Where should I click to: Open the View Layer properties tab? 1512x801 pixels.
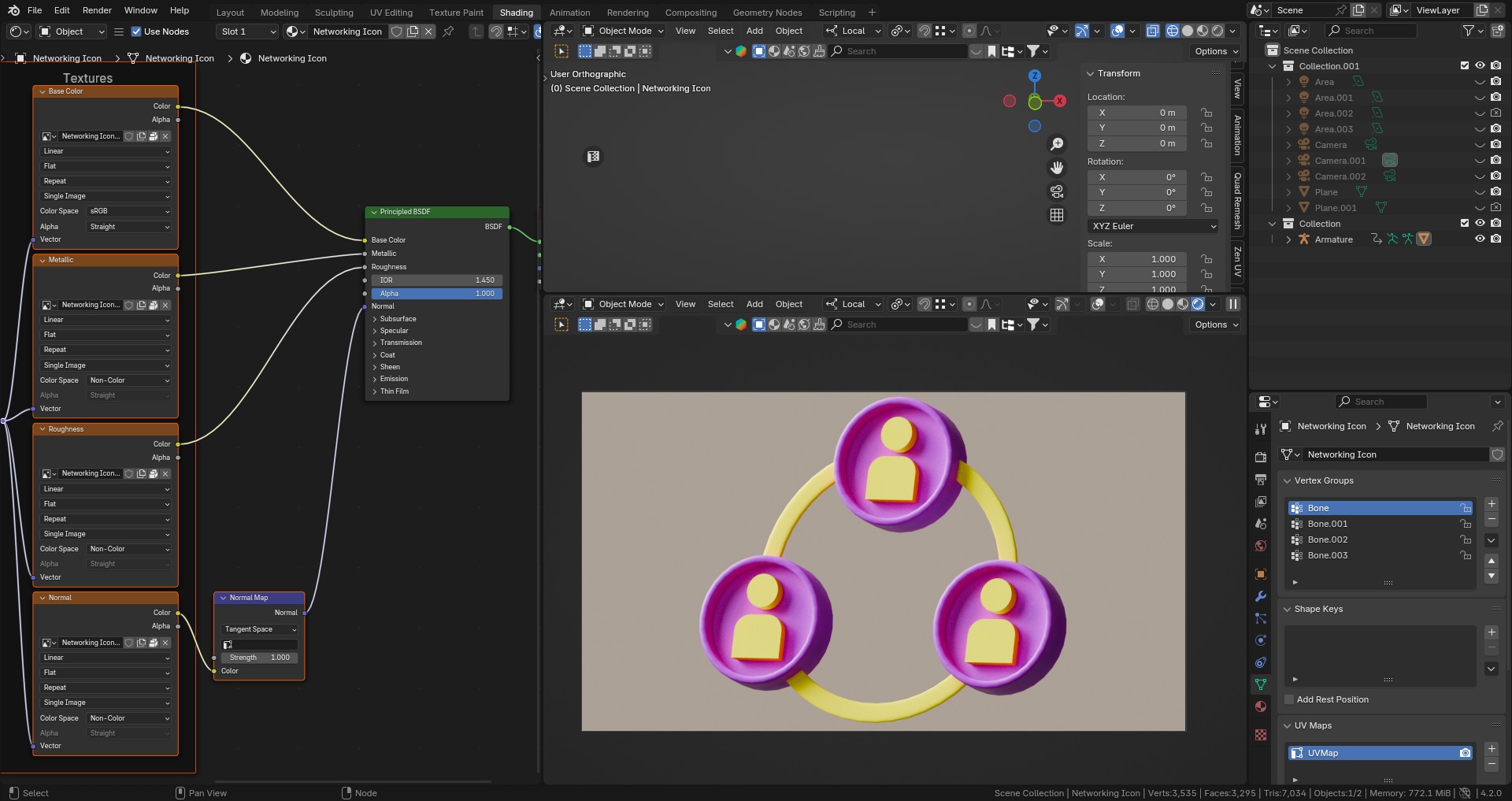pyautogui.click(x=1261, y=501)
